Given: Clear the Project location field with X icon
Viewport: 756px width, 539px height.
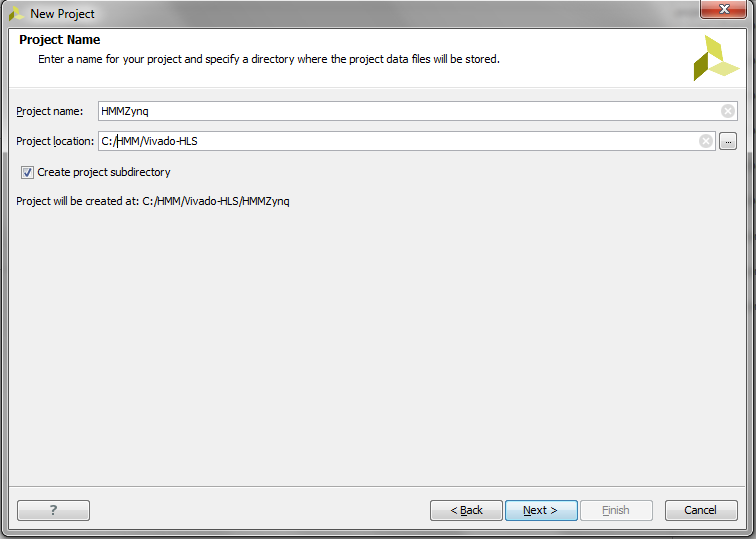Looking at the screenshot, I should coord(706,141).
